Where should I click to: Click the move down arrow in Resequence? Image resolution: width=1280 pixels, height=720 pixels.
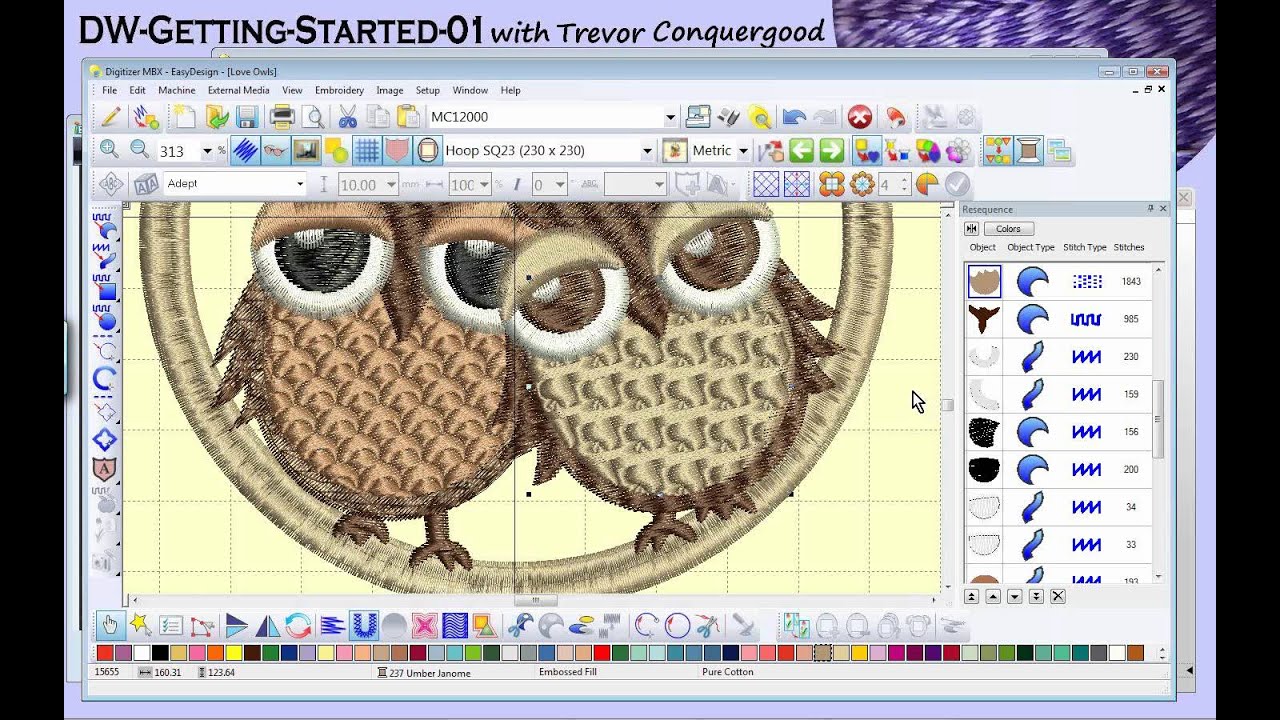pyautogui.click(x=1014, y=596)
